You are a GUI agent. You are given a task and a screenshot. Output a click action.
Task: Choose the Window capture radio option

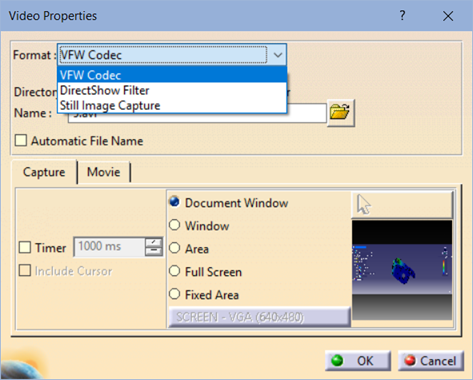click(x=175, y=225)
